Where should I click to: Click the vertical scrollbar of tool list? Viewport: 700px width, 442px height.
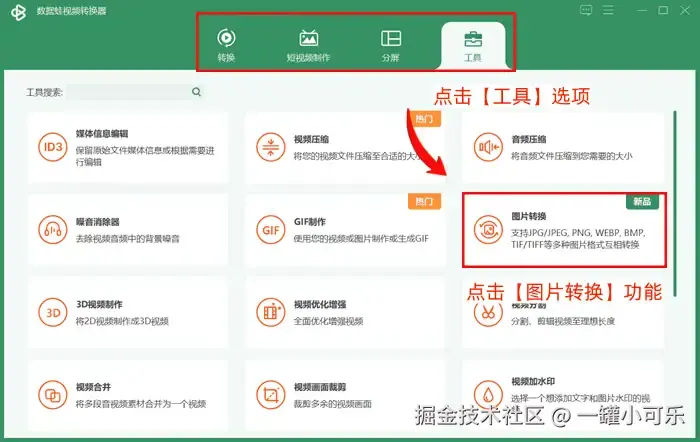(675, 204)
